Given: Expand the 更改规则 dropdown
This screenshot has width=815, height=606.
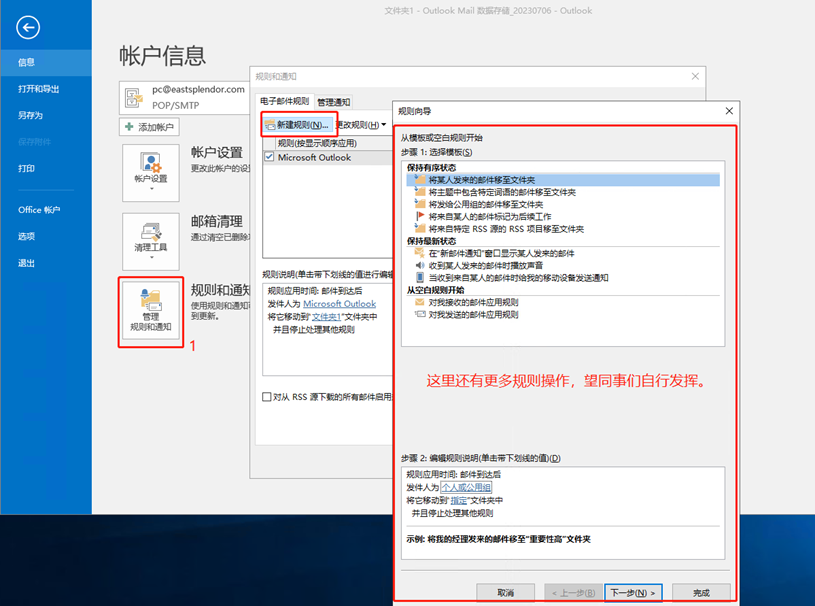Looking at the screenshot, I should click(362, 125).
